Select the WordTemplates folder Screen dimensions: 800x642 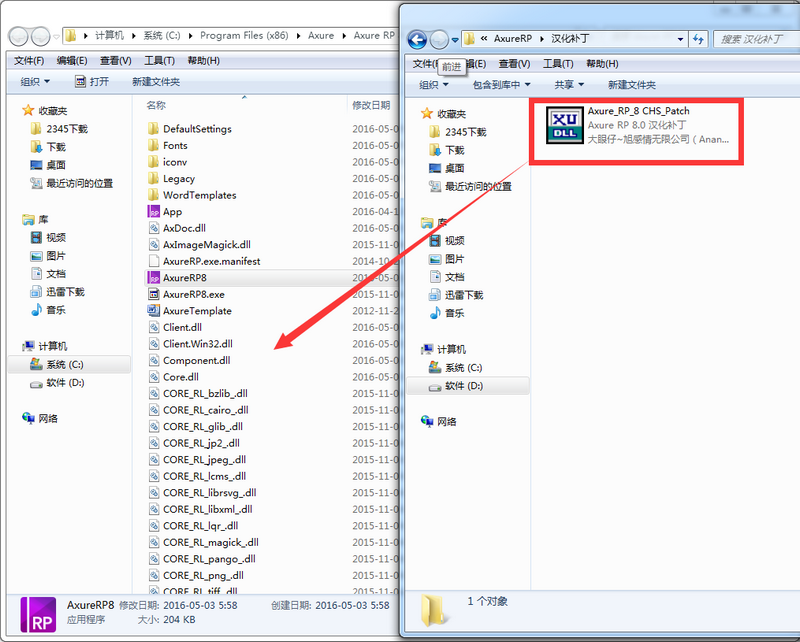click(x=199, y=195)
